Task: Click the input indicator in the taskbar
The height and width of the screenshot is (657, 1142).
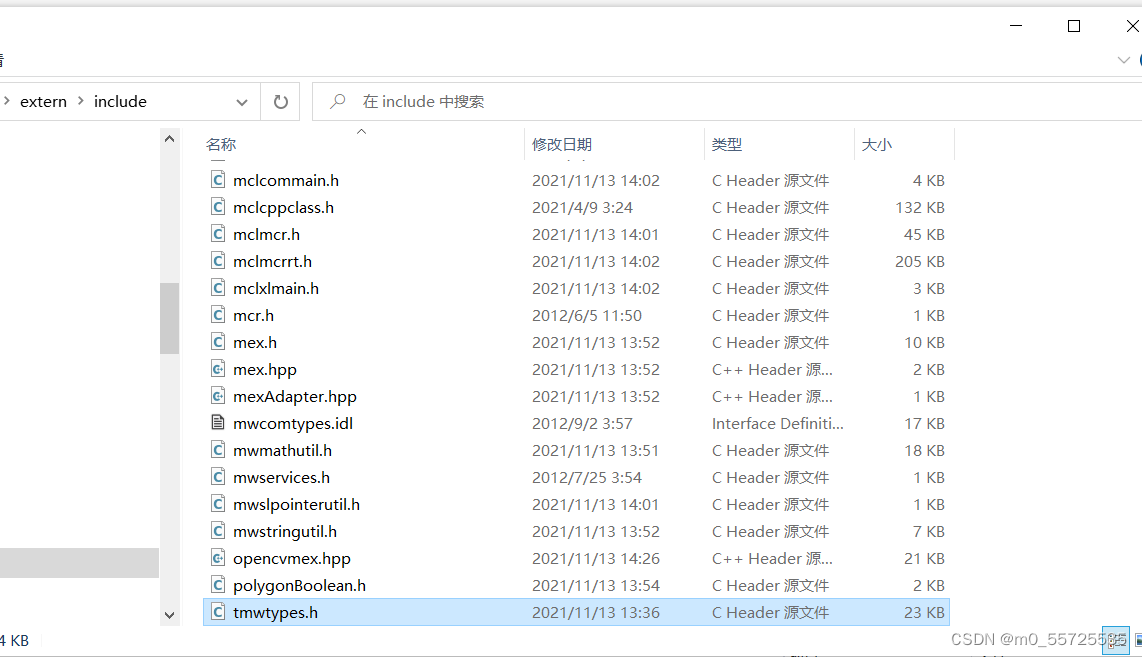Action: click(1115, 640)
